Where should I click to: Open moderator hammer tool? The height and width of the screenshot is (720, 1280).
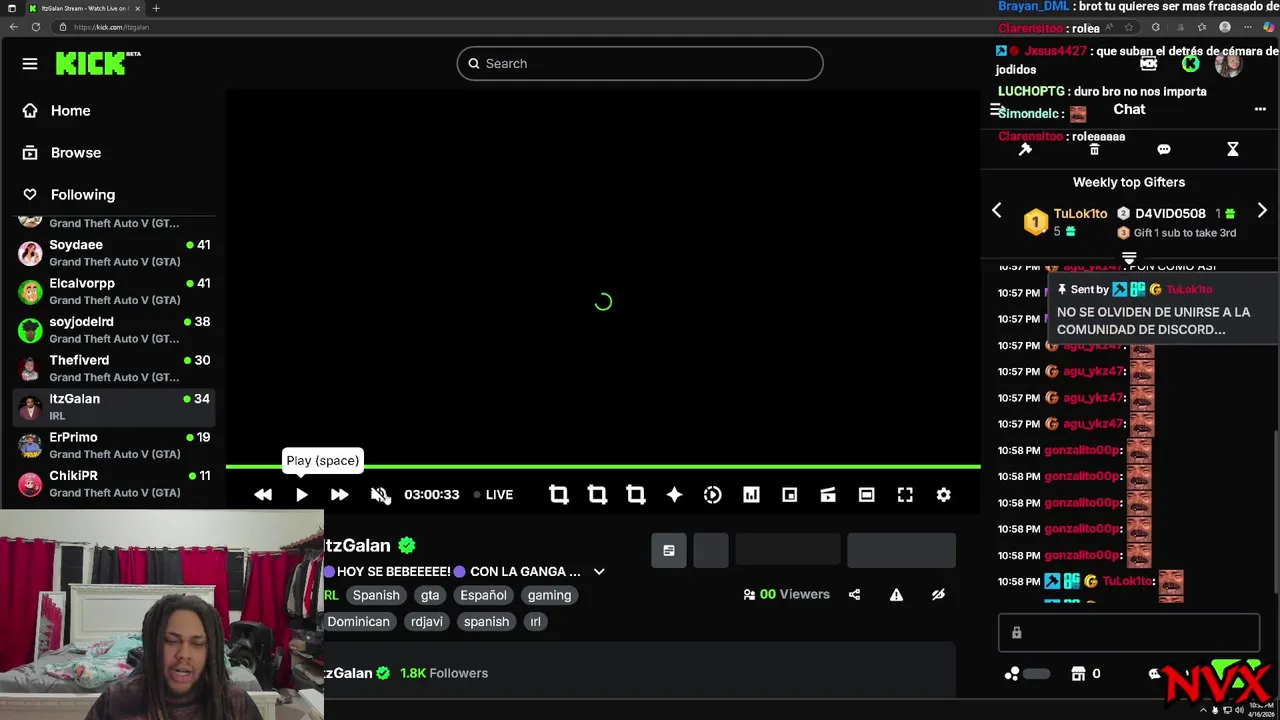1025,149
